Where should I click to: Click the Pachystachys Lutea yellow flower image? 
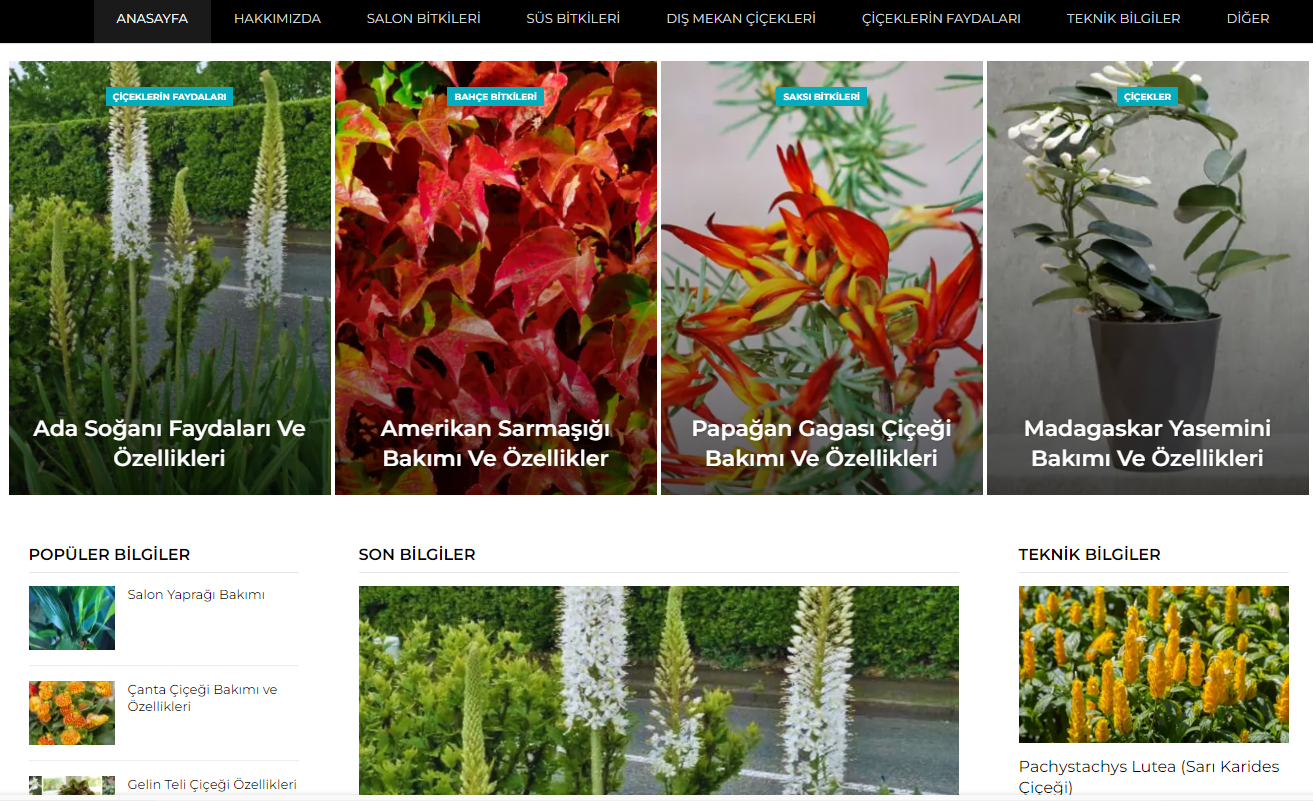[1154, 664]
